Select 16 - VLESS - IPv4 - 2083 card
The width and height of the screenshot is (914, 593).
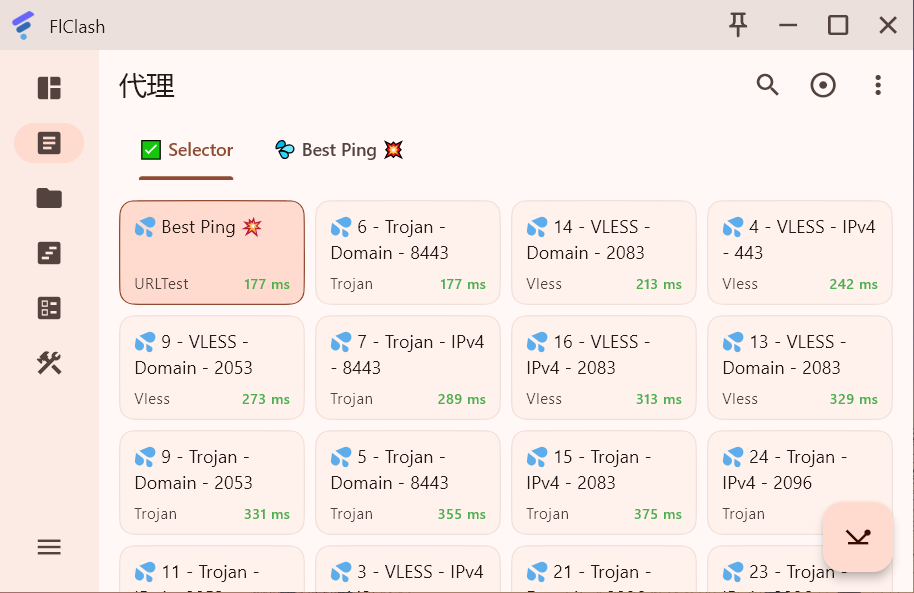(x=603, y=367)
